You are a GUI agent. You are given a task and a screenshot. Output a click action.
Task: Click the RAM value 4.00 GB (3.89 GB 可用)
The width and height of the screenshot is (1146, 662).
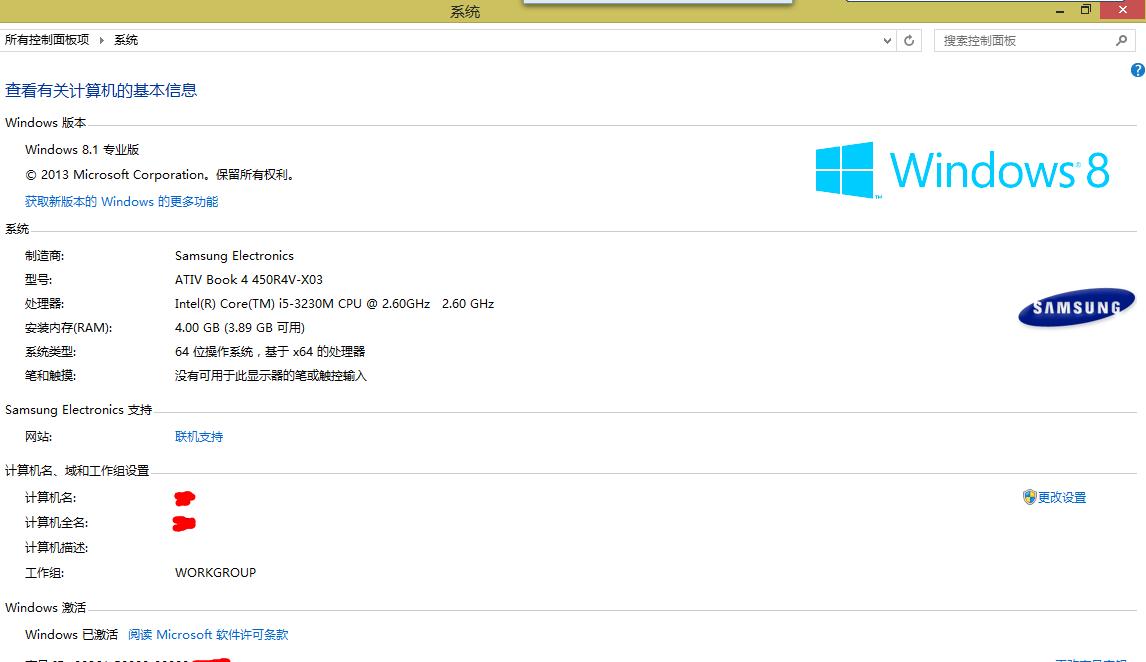(x=240, y=328)
